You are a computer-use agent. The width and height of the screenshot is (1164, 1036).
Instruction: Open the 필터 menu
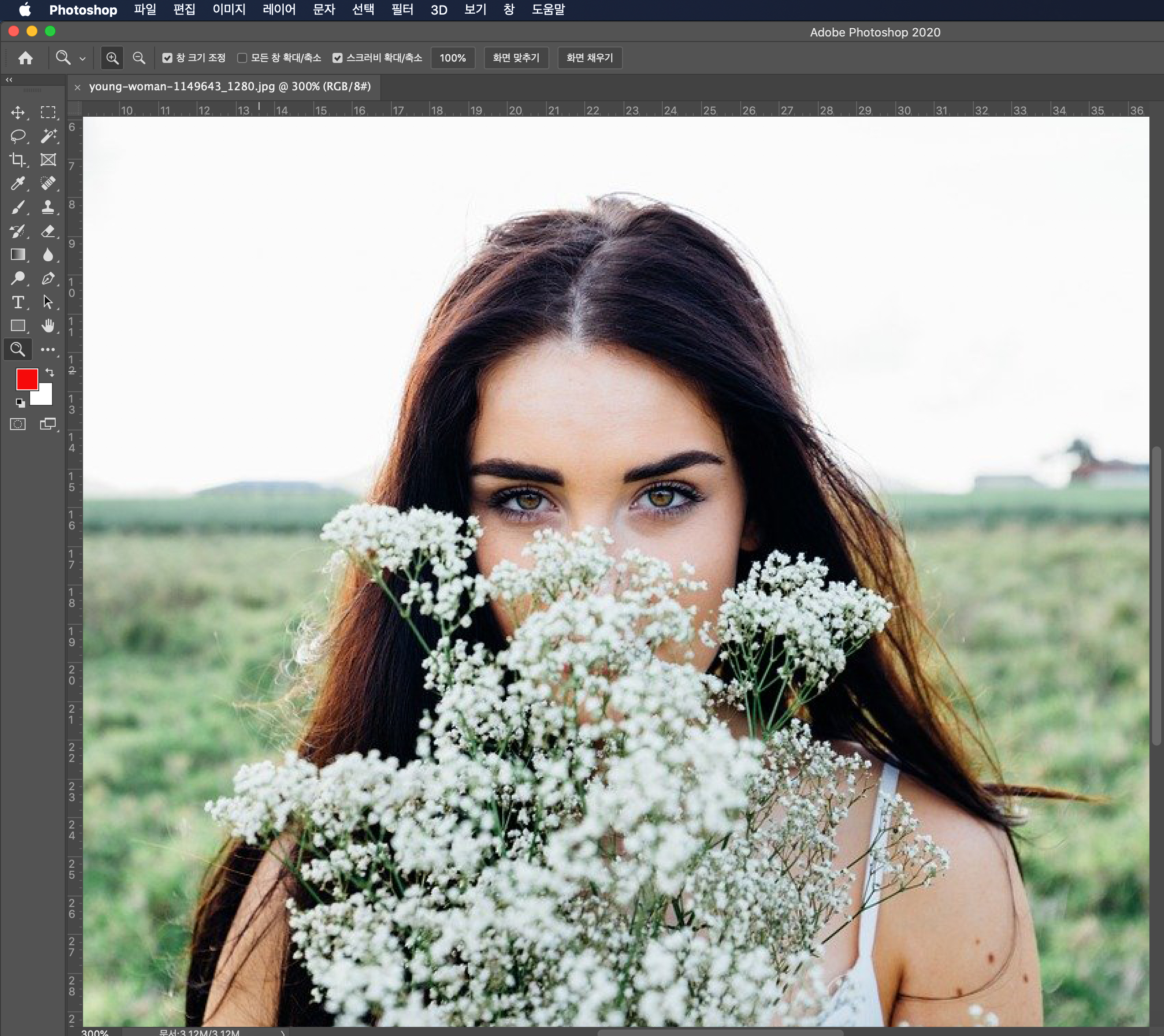coord(402,10)
